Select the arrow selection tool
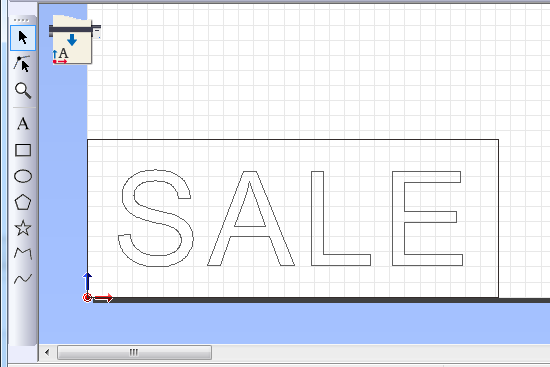The height and width of the screenshot is (367, 550). click(x=23, y=38)
